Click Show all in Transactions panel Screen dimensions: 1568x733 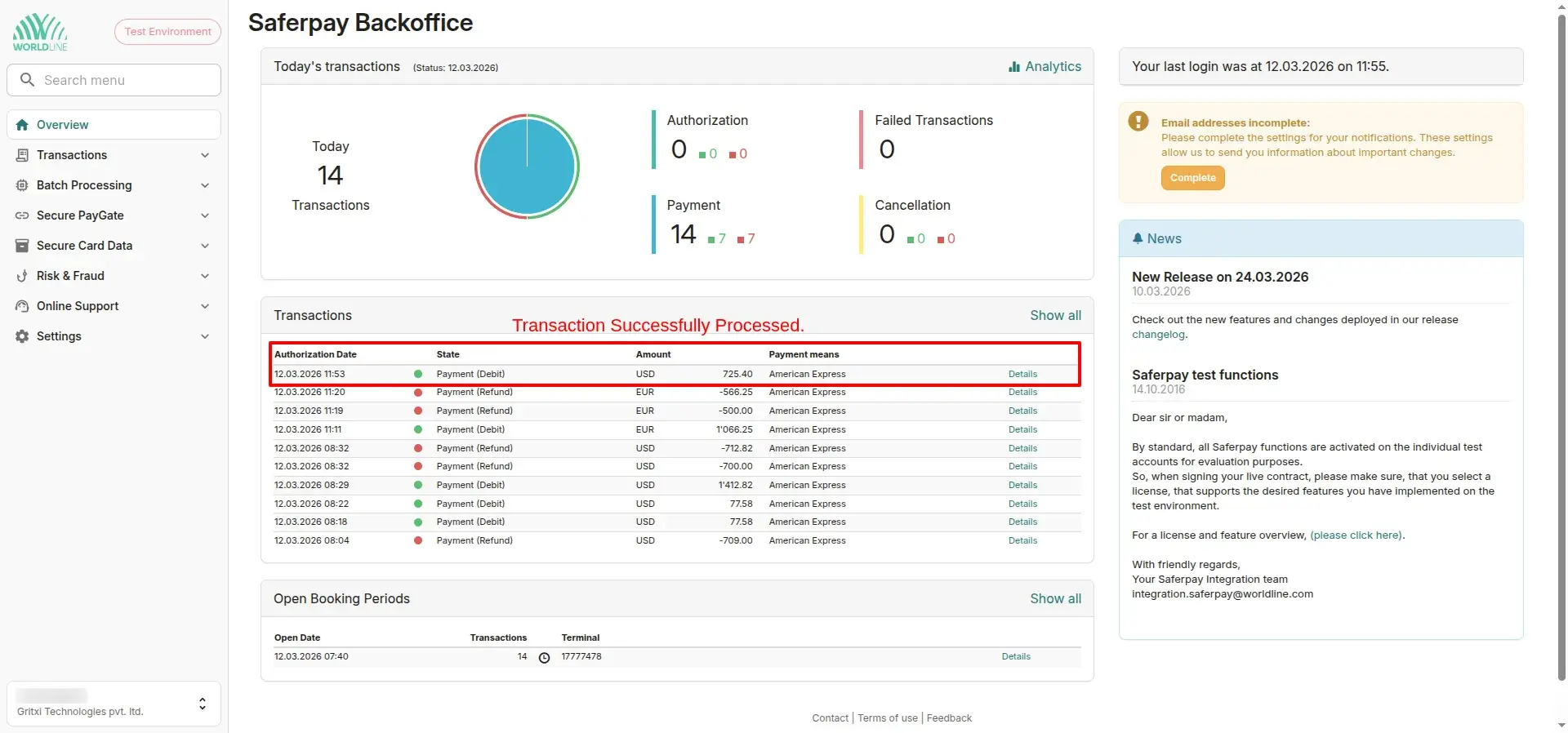(x=1055, y=315)
